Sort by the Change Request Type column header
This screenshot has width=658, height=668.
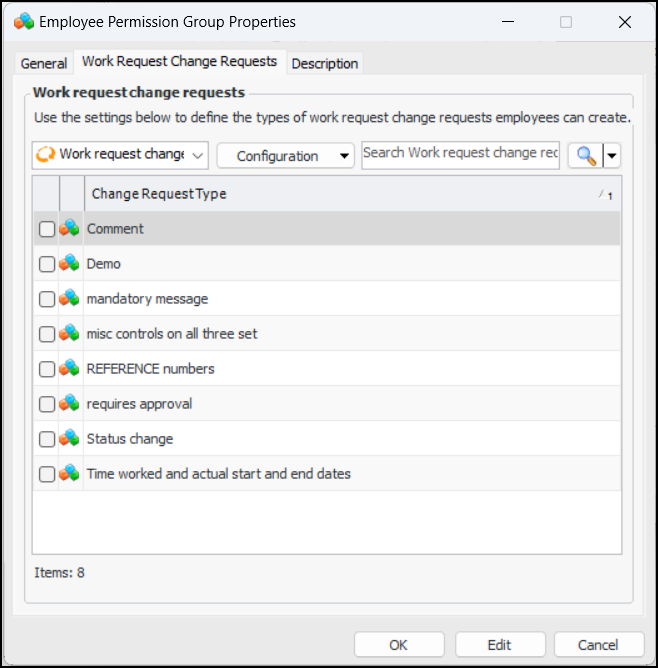coord(340,194)
